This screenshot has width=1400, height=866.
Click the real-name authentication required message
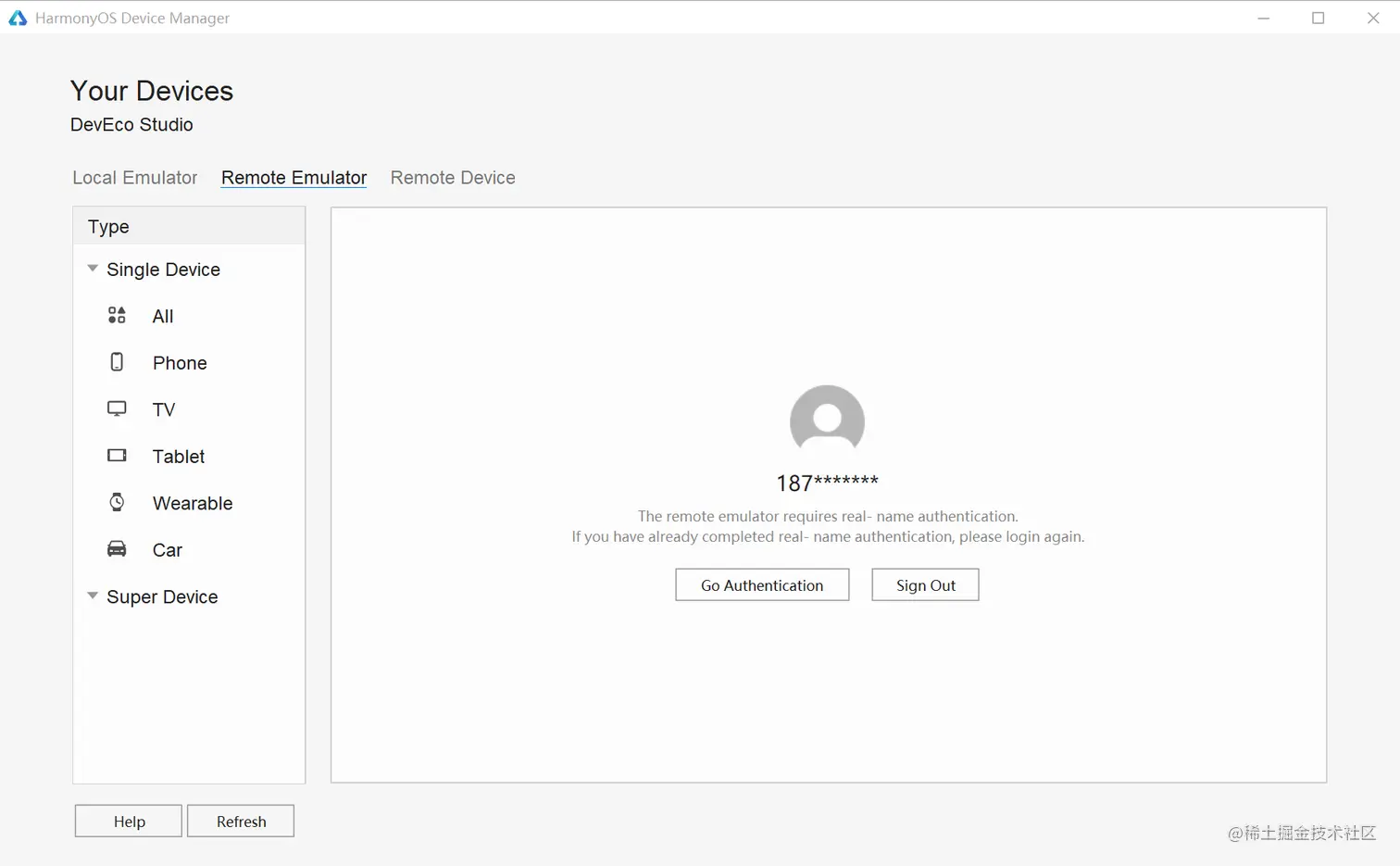point(828,516)
